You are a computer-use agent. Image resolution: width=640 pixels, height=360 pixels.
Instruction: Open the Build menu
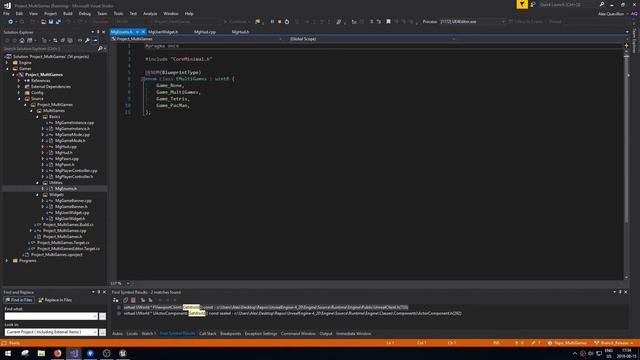click(x=68, y=13)
